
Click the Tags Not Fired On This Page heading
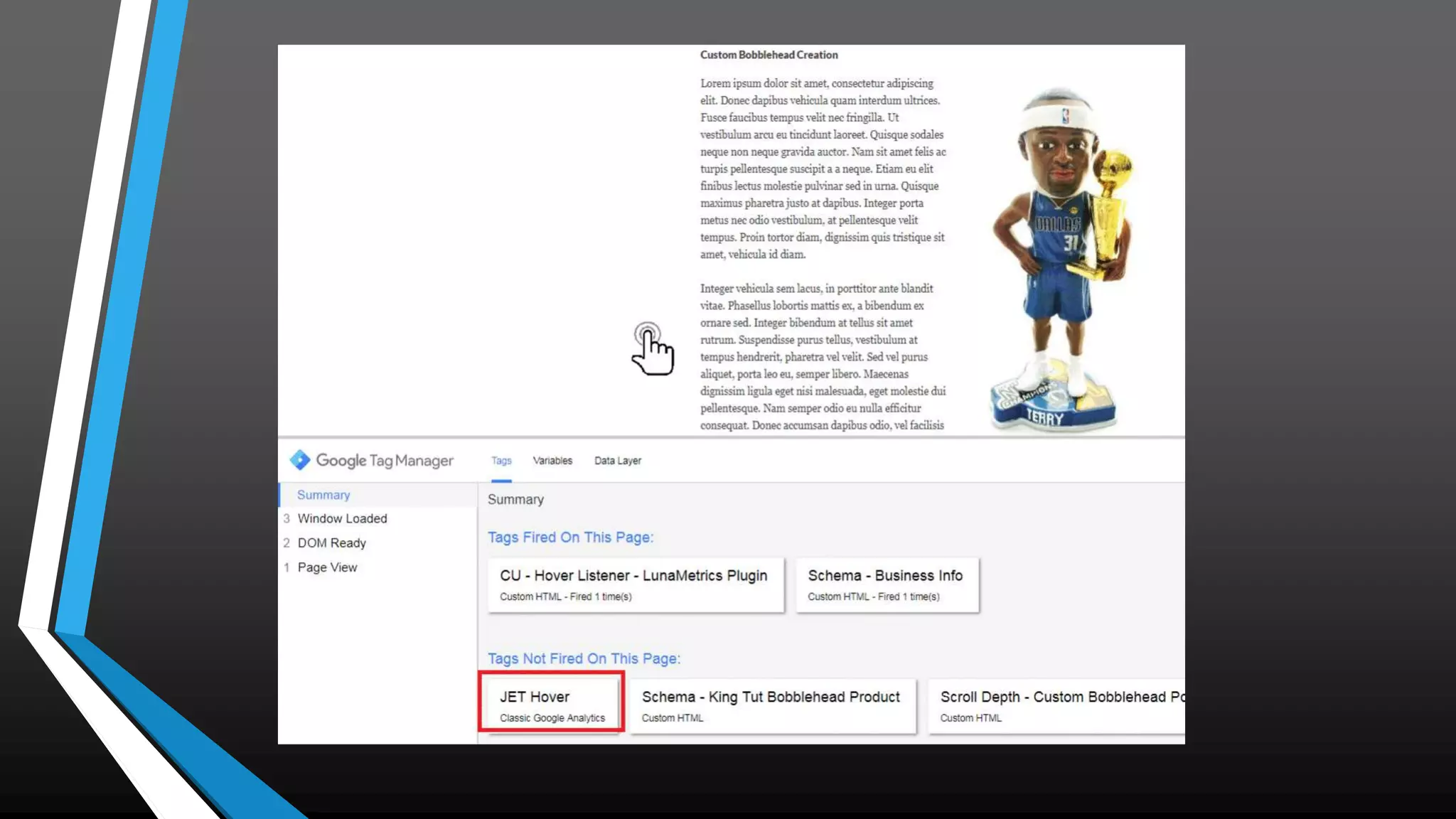point(584,658)
